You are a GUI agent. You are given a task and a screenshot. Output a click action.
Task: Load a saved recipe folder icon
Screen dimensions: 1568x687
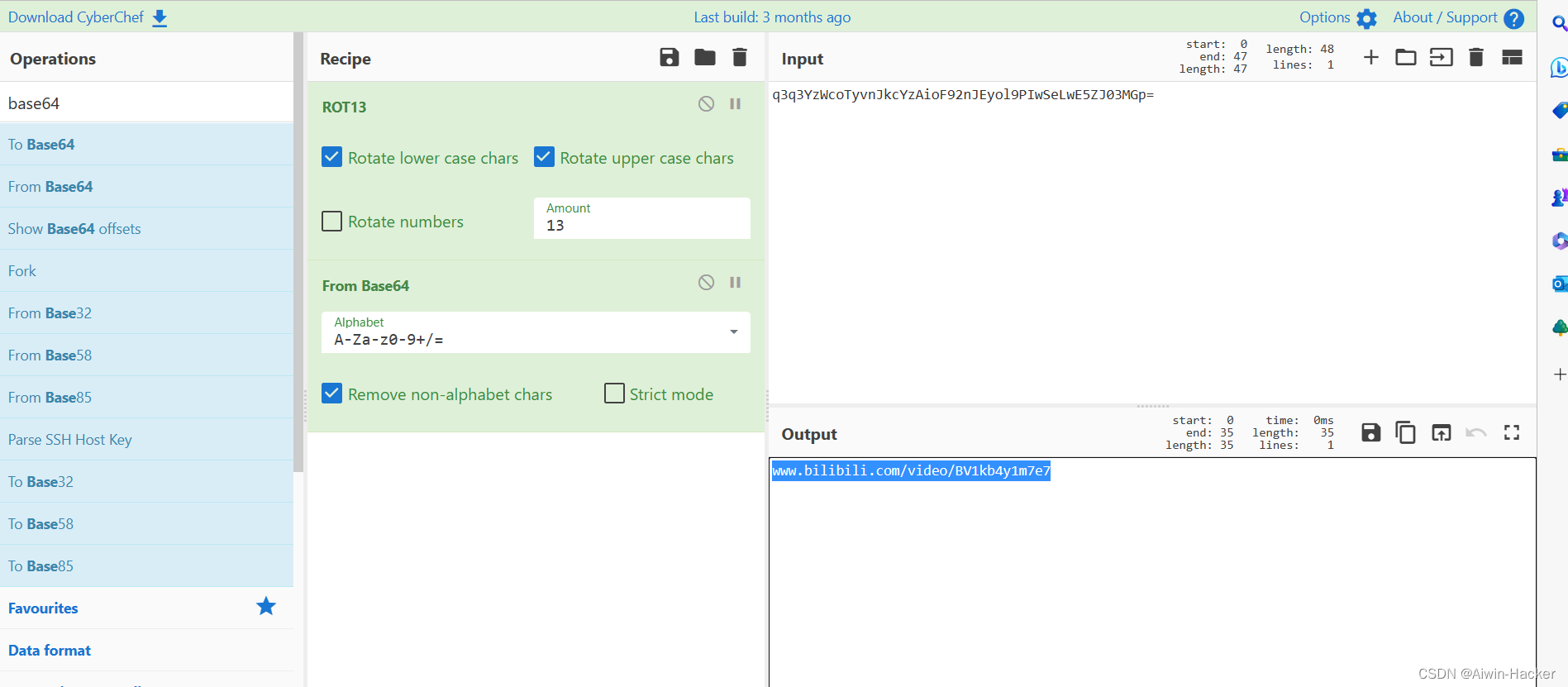tap(705, 57)
